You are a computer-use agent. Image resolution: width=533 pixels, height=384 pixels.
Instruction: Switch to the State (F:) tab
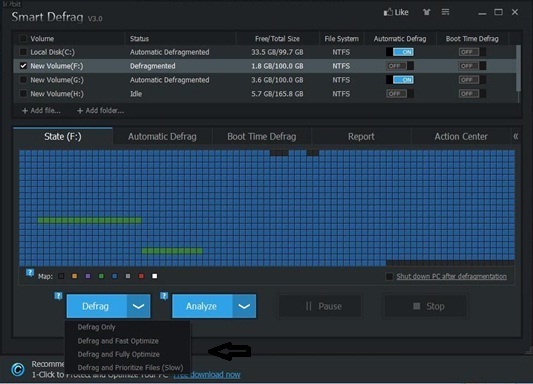63,136
